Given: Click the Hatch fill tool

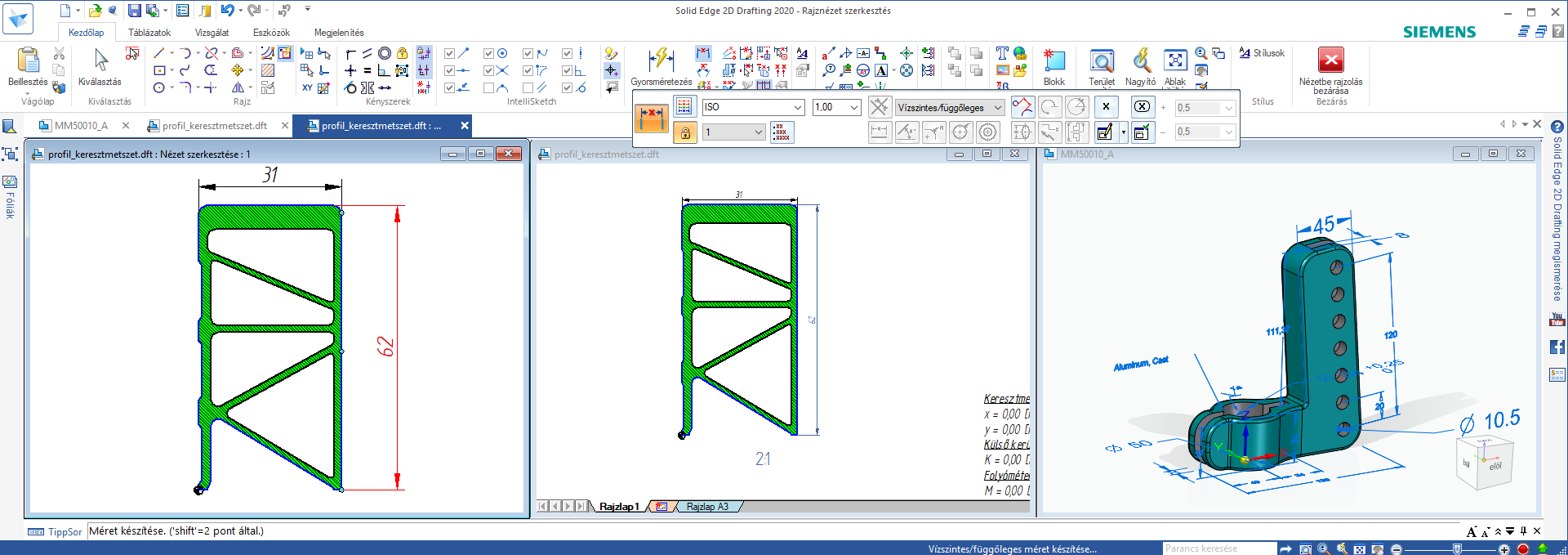Looking at the screenshot, I should point(268,70).
